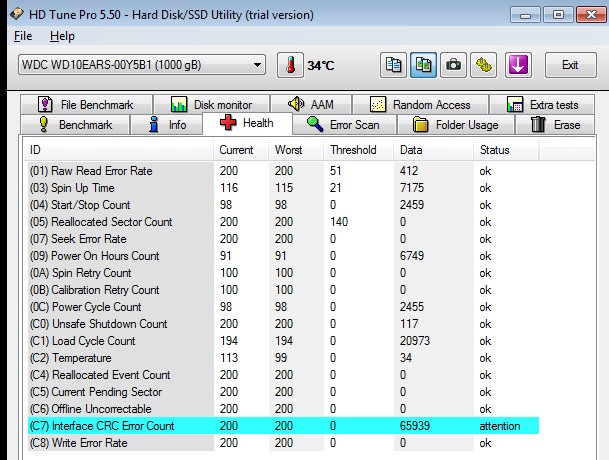This screenshot has width=609, height=460.
Task: Click the Status column header
Action: click(x=494, y=150)
